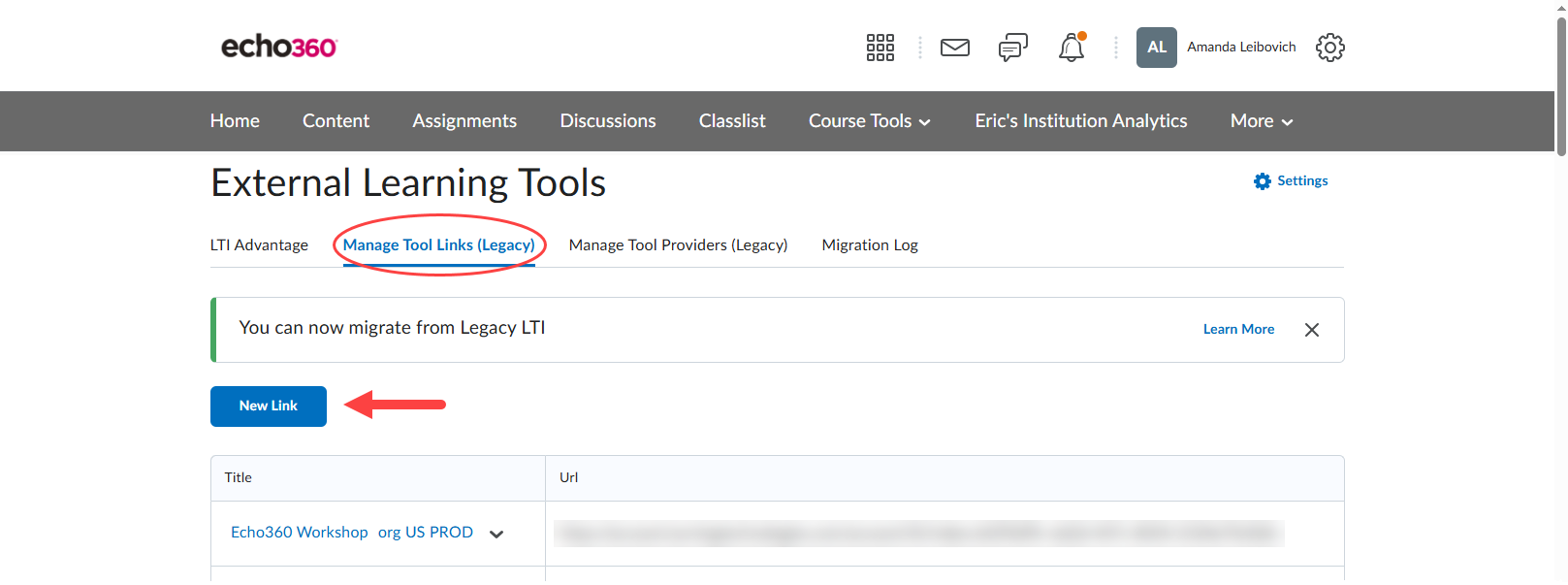Open the message alerts envelope icon
The image size is (1568, 585).
coord(955,48)
